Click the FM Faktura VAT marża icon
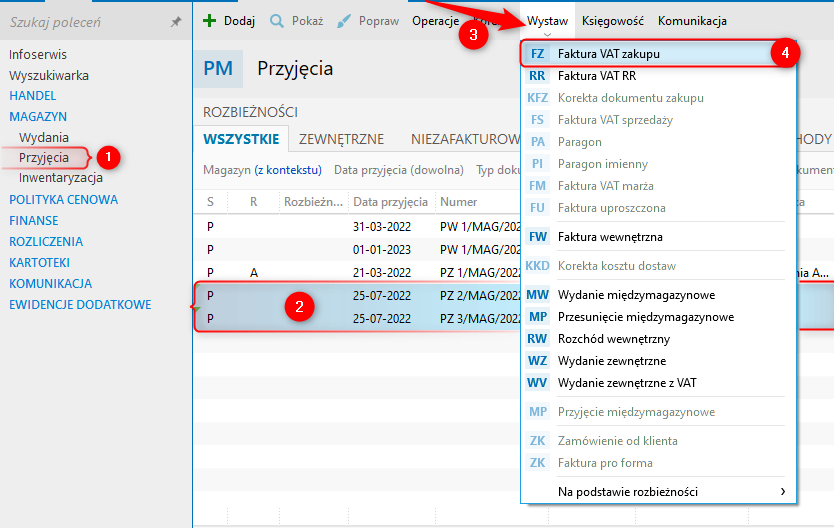This screenshot has width=834, height=528. pyautogui.click(x=537, y=186)
